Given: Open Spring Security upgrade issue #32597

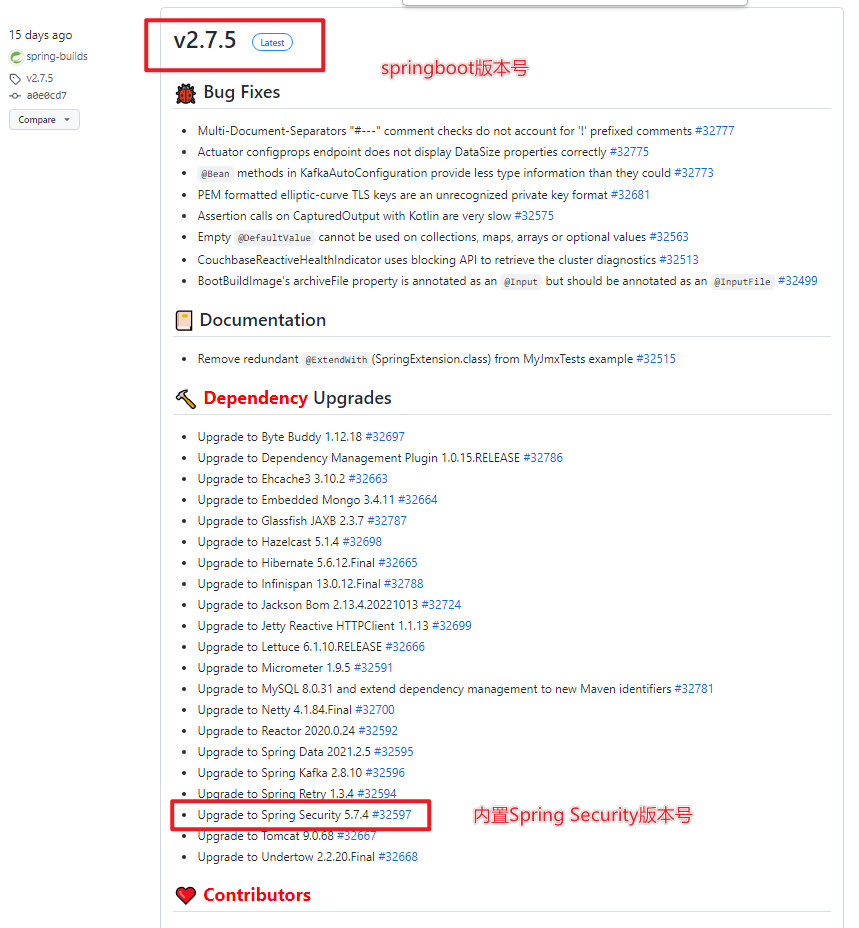Looking at the screenshot, I should [392, 815].
